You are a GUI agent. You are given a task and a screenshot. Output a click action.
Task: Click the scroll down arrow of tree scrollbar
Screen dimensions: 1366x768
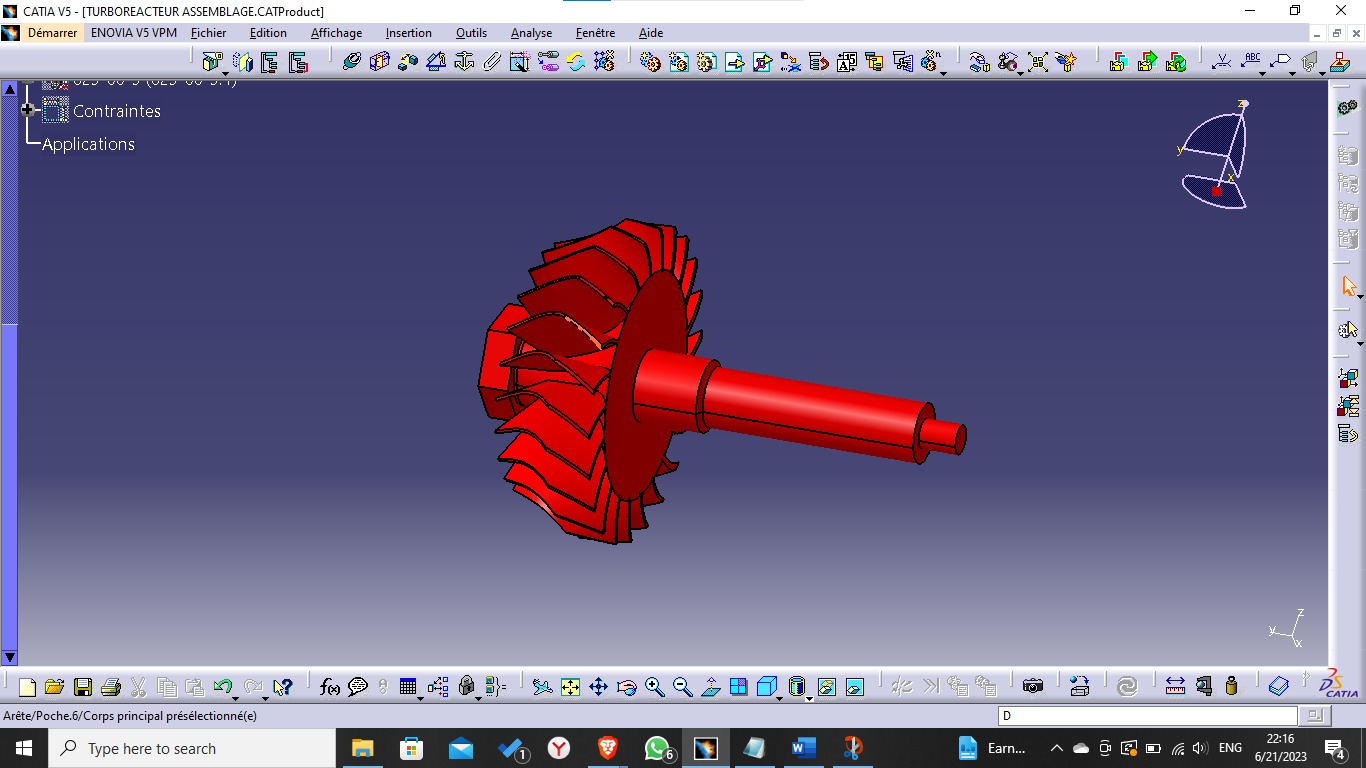click(10, 658)
